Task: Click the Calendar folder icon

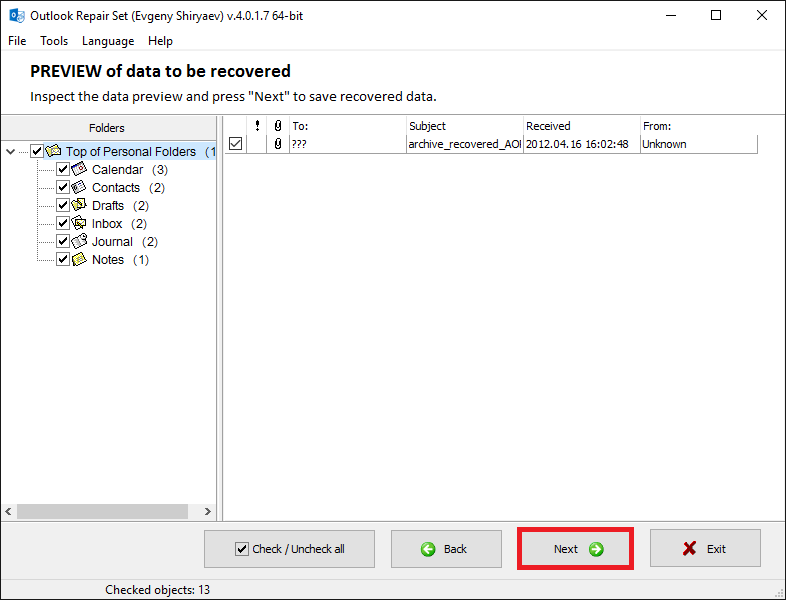Action: coord(79,169)
